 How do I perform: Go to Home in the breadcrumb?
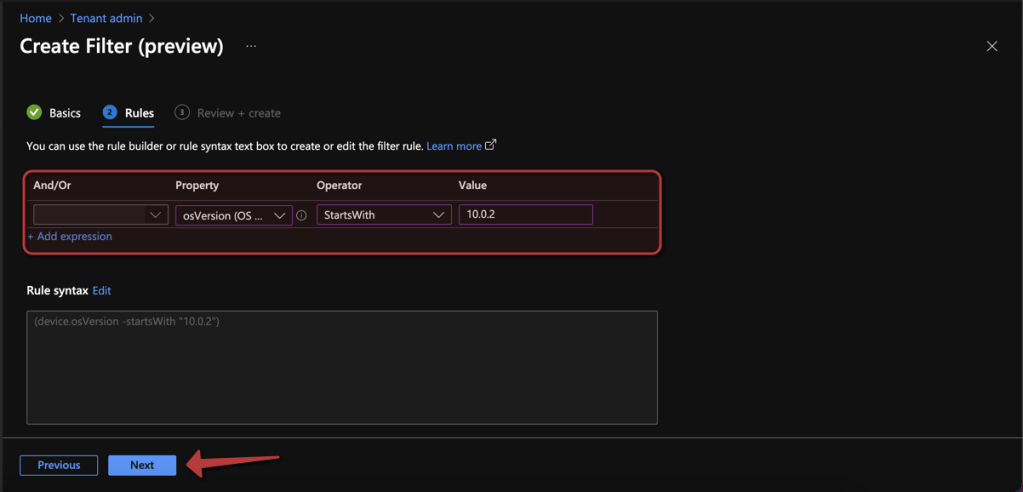35,18
